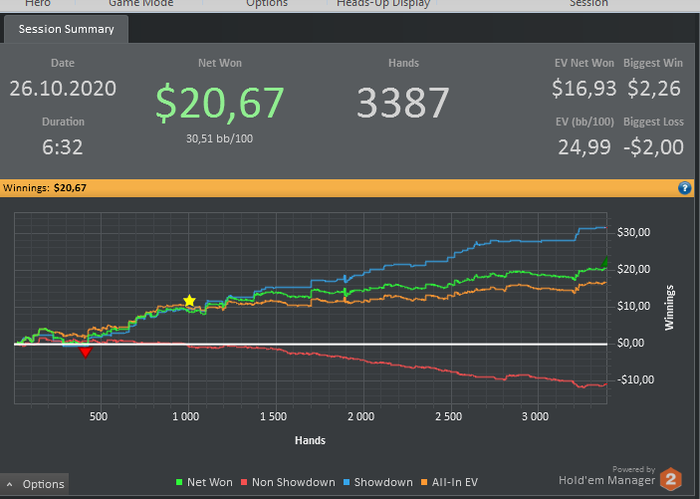The width and height of the screenshot is (700, 499).
Task: Click the $20,67 Net Won value
Action: (x=220, y=103)
